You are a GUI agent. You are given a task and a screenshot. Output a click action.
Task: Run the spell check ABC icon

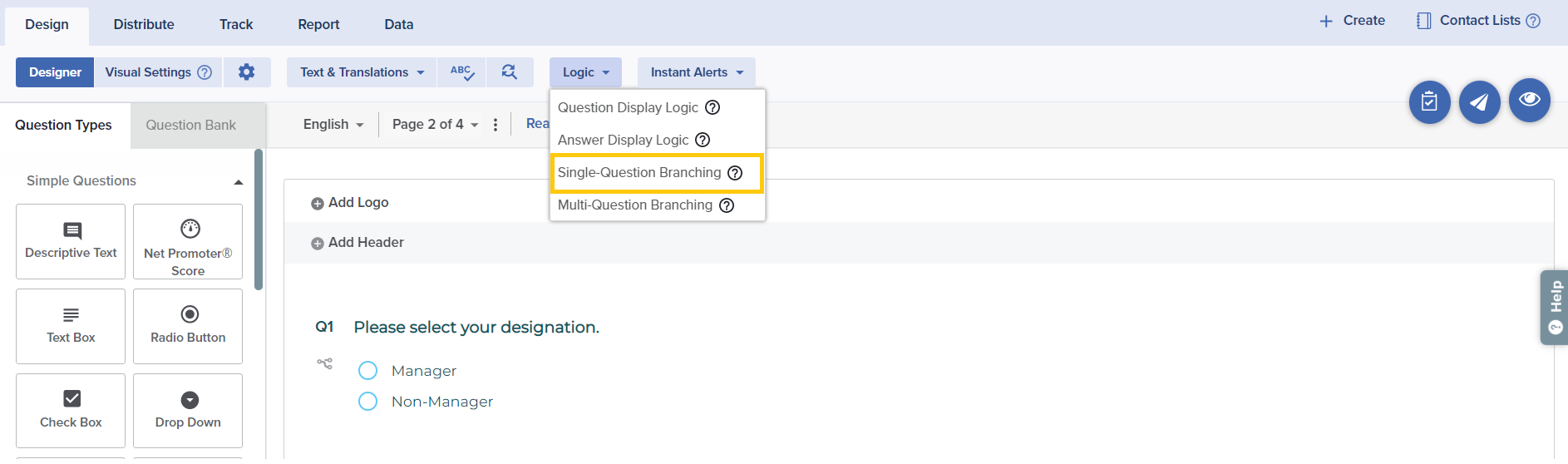coord(461,72)
